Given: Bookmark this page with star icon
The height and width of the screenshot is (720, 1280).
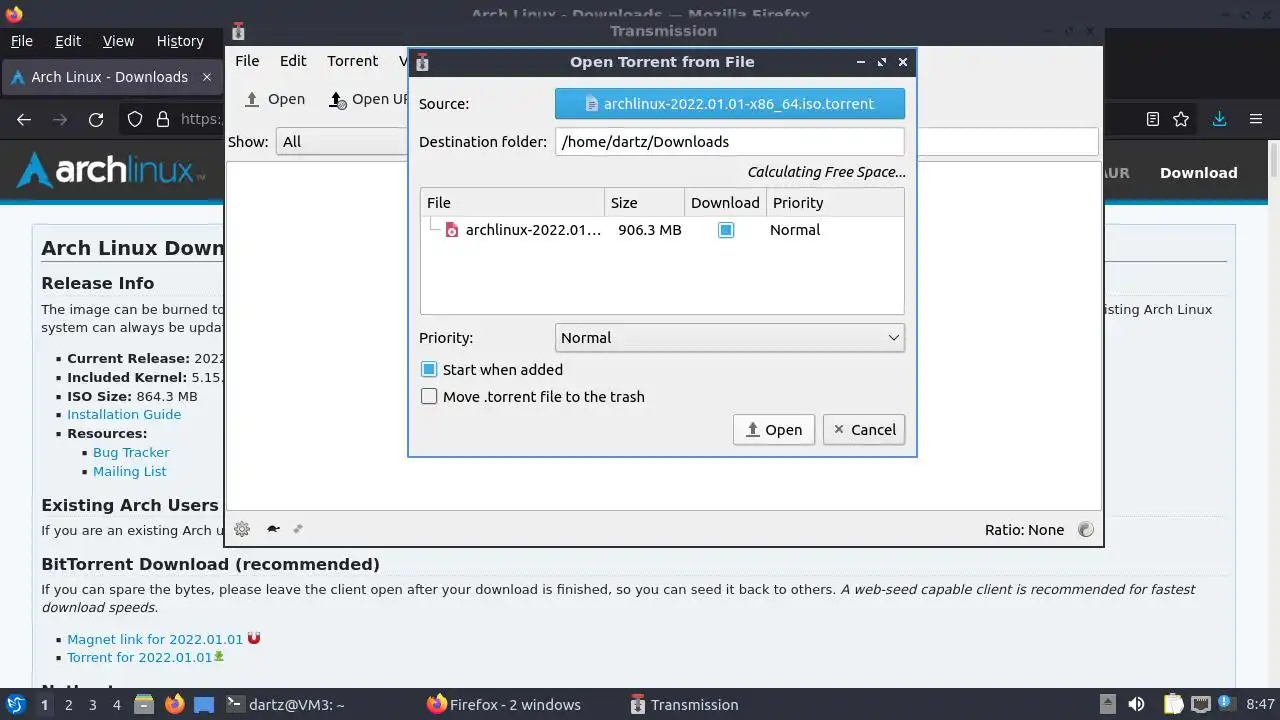Looking at the screenshot, I should coord(1181,119).
